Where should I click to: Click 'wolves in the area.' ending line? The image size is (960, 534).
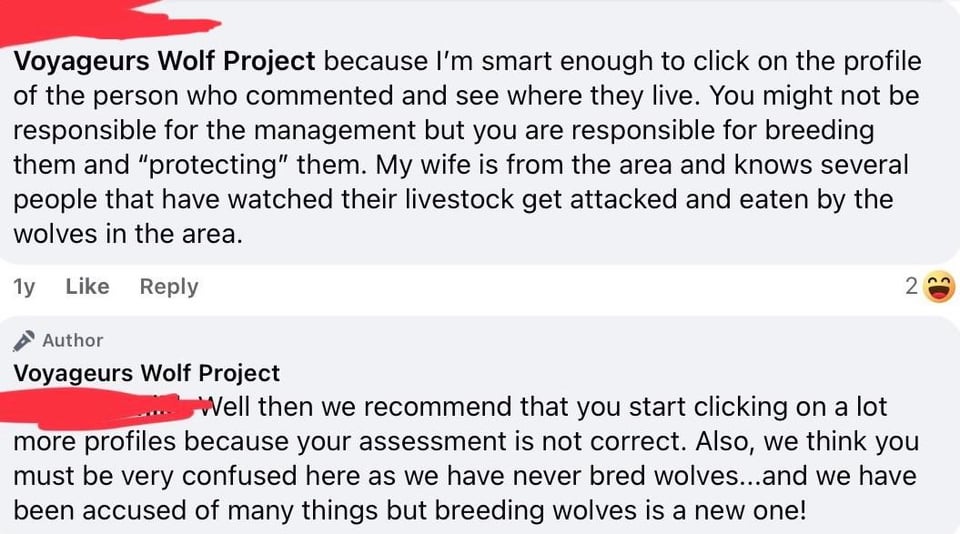coord(129,234)
